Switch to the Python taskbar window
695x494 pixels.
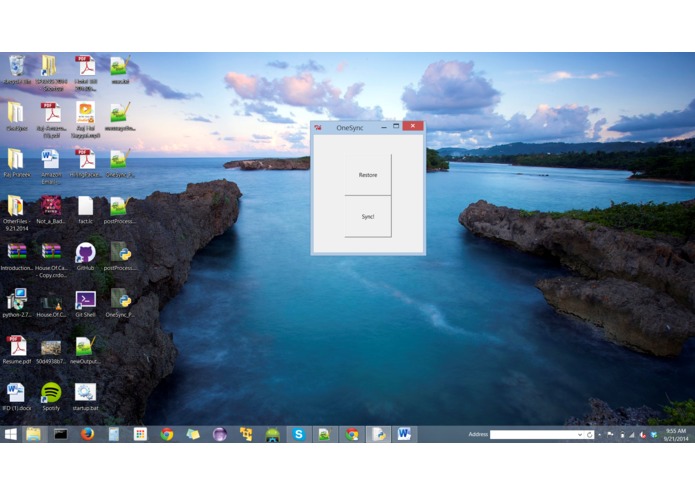(378, 434)
